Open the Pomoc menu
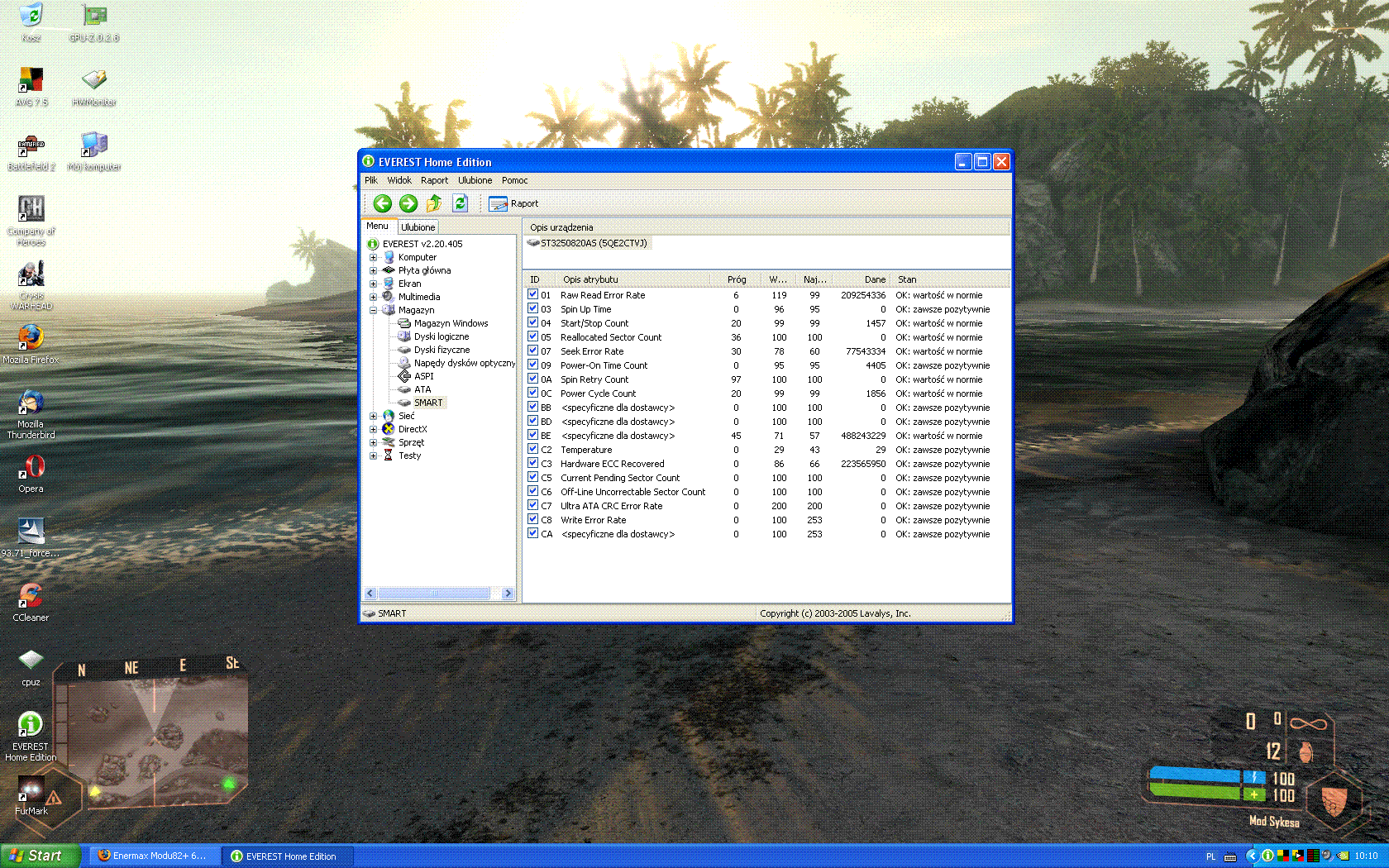The width and height of the screenshot is (1389, 868). click(x=514, y=180)
